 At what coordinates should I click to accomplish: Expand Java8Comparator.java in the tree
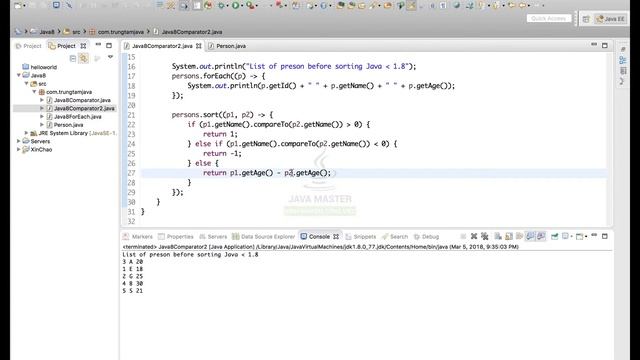(x=42, y=100)
